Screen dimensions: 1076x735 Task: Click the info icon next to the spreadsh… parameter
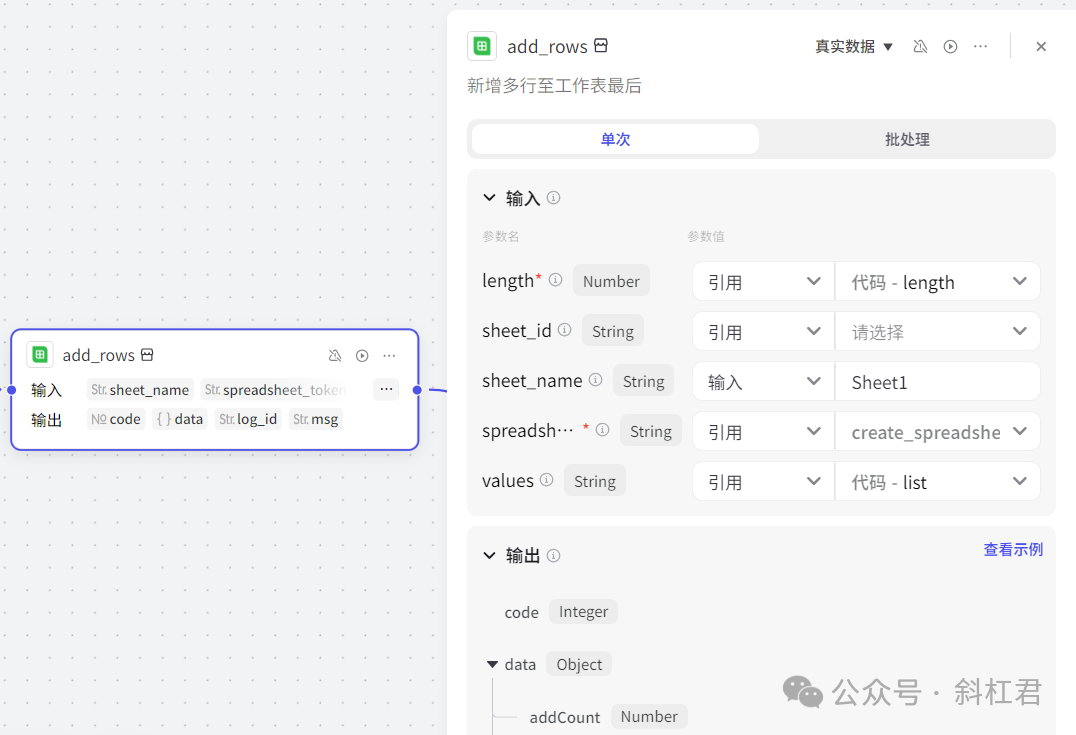click(x=603, y=430)
